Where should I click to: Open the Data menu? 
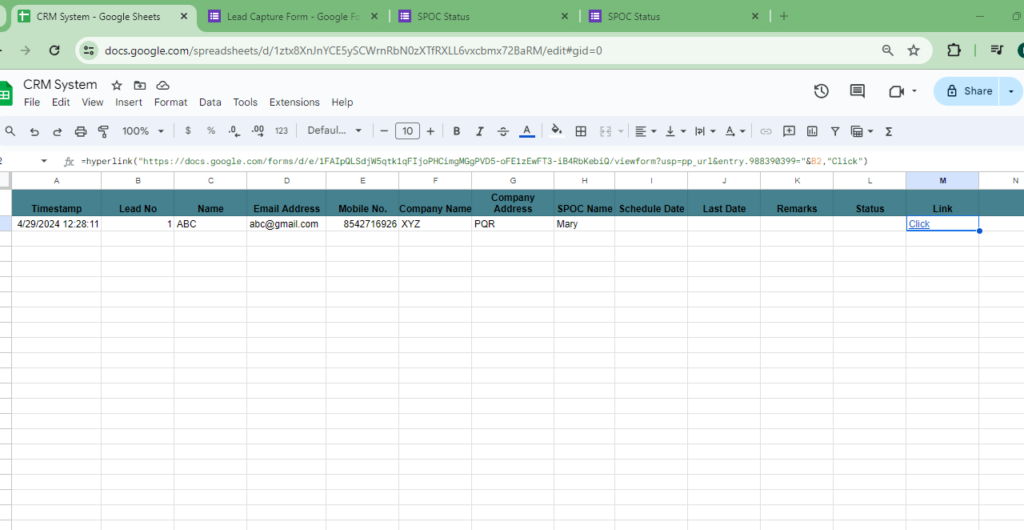click(x=210, y=102)
